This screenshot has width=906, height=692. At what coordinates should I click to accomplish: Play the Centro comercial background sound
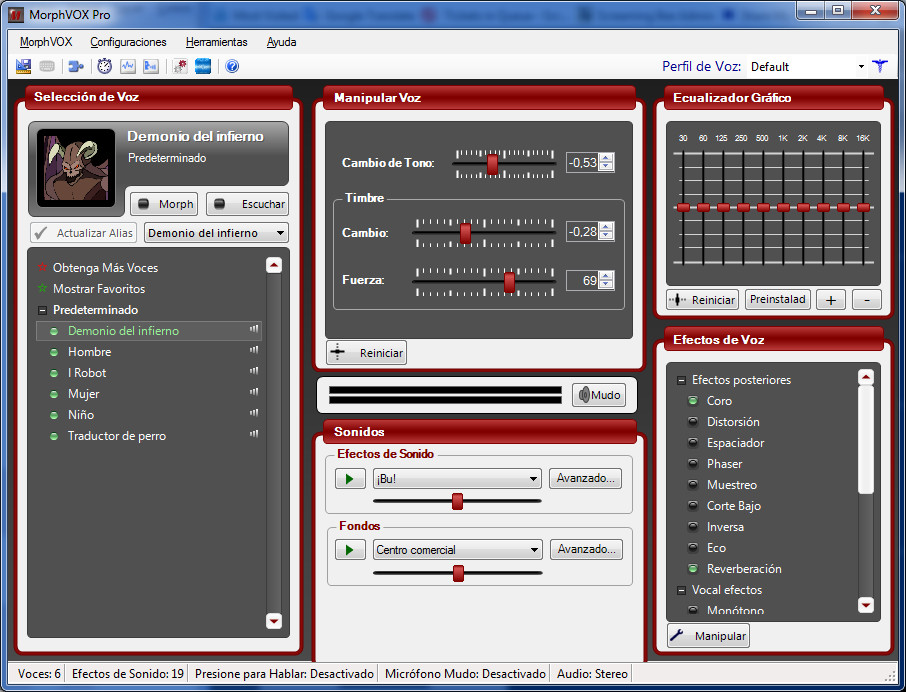click(x=350, y=550)
